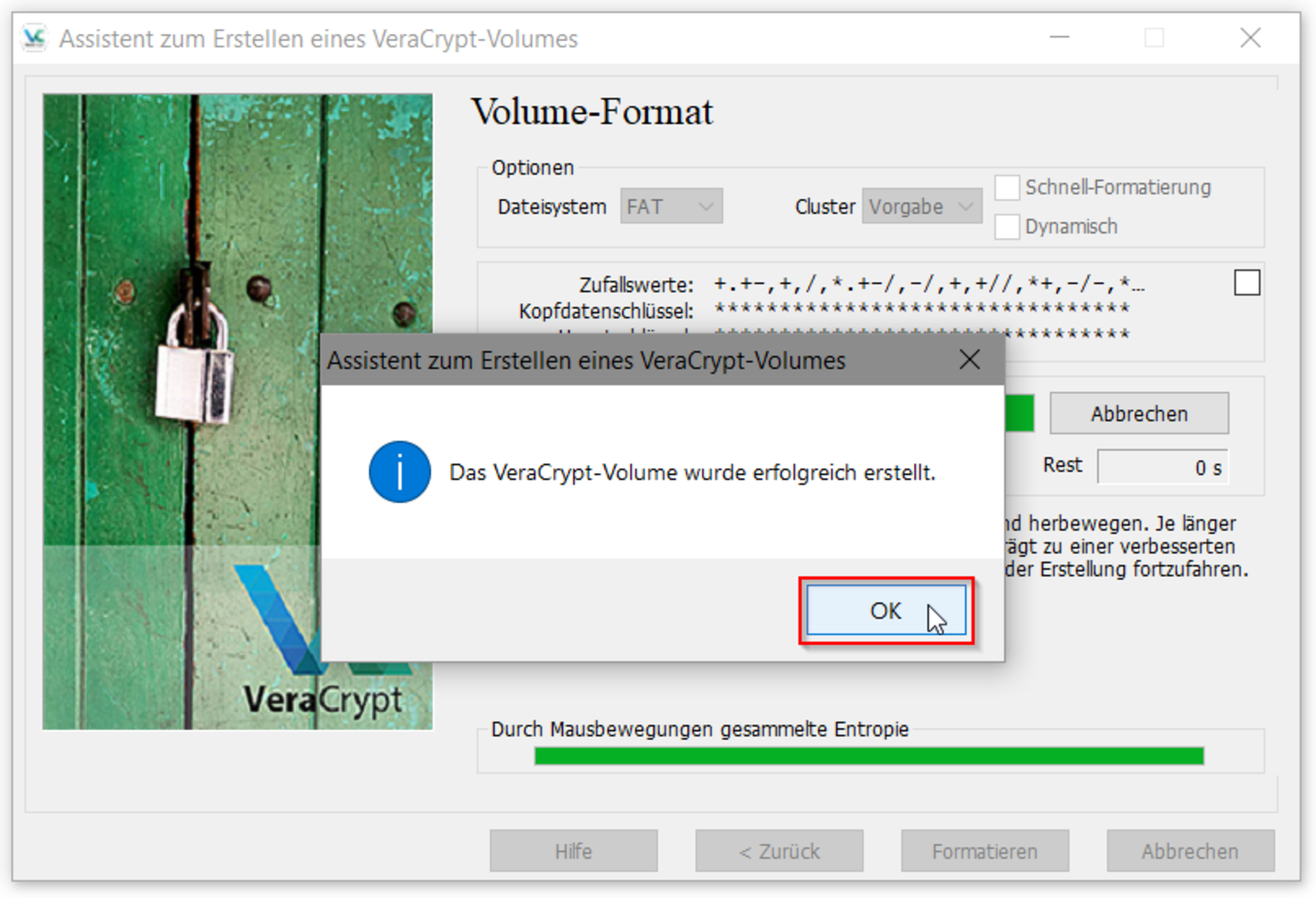1316x898 pixels.
Task: Click the Rest time field
Action: coord(1162,467)
